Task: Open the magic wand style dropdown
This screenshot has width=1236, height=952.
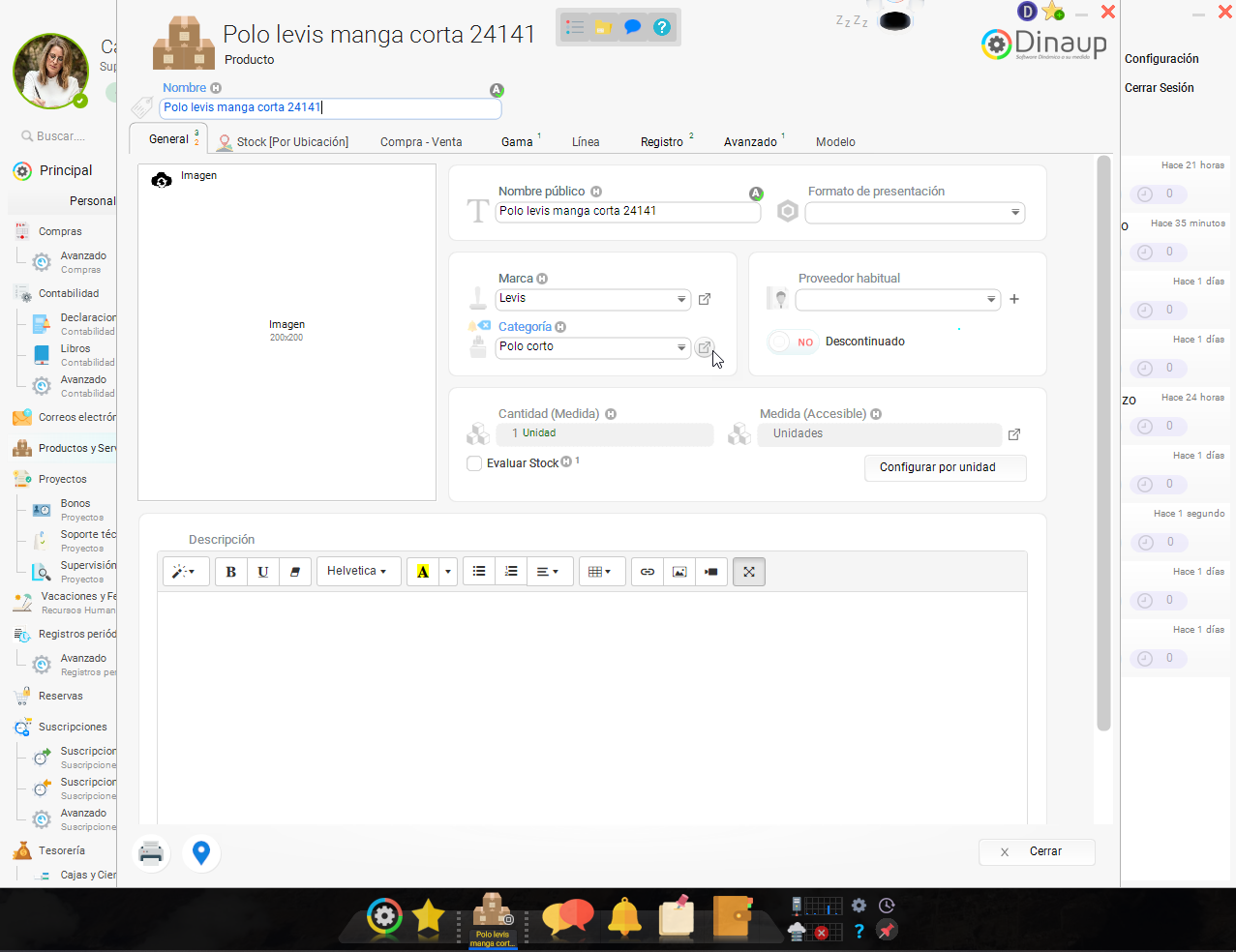Action: 184,572
